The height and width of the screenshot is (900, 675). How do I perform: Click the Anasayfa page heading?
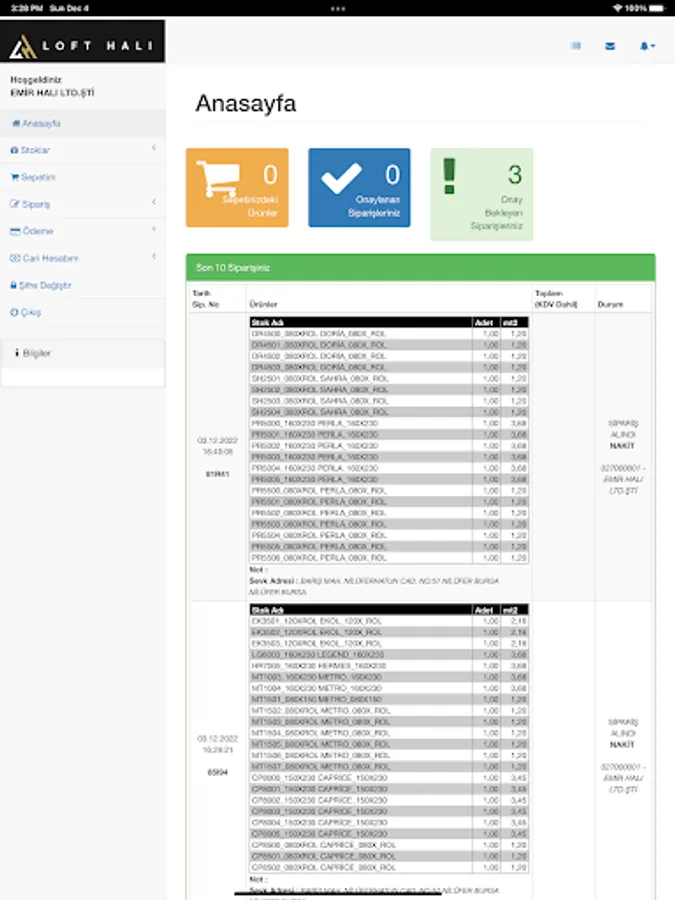246,103
